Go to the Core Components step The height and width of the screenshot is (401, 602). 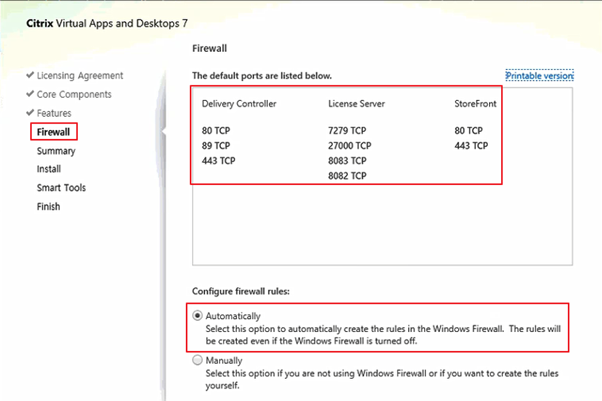pyautogui.click(x=74, y=94)
